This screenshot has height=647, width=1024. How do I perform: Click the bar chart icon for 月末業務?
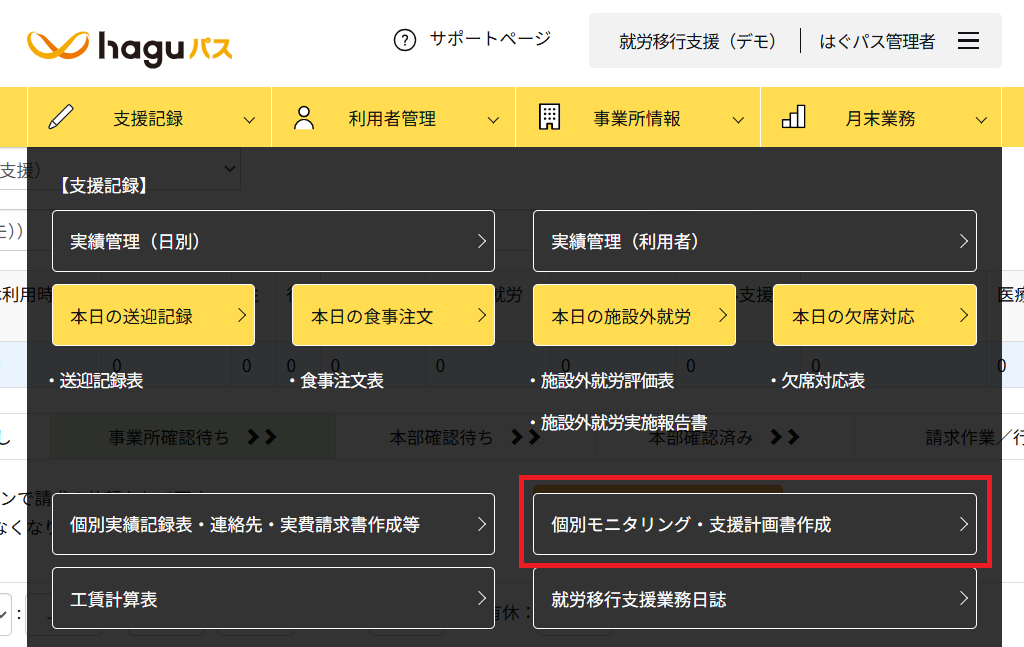[793, 118]
